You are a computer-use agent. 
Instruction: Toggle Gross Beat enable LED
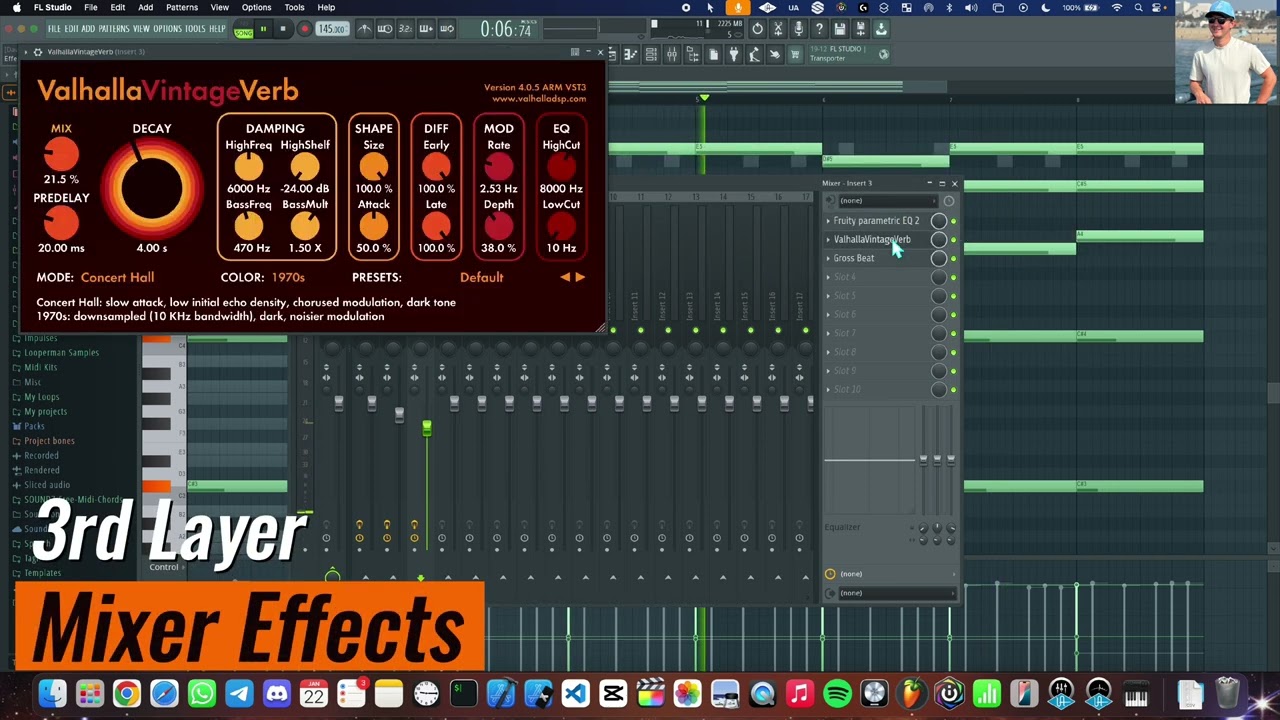[x=953, y=258]
